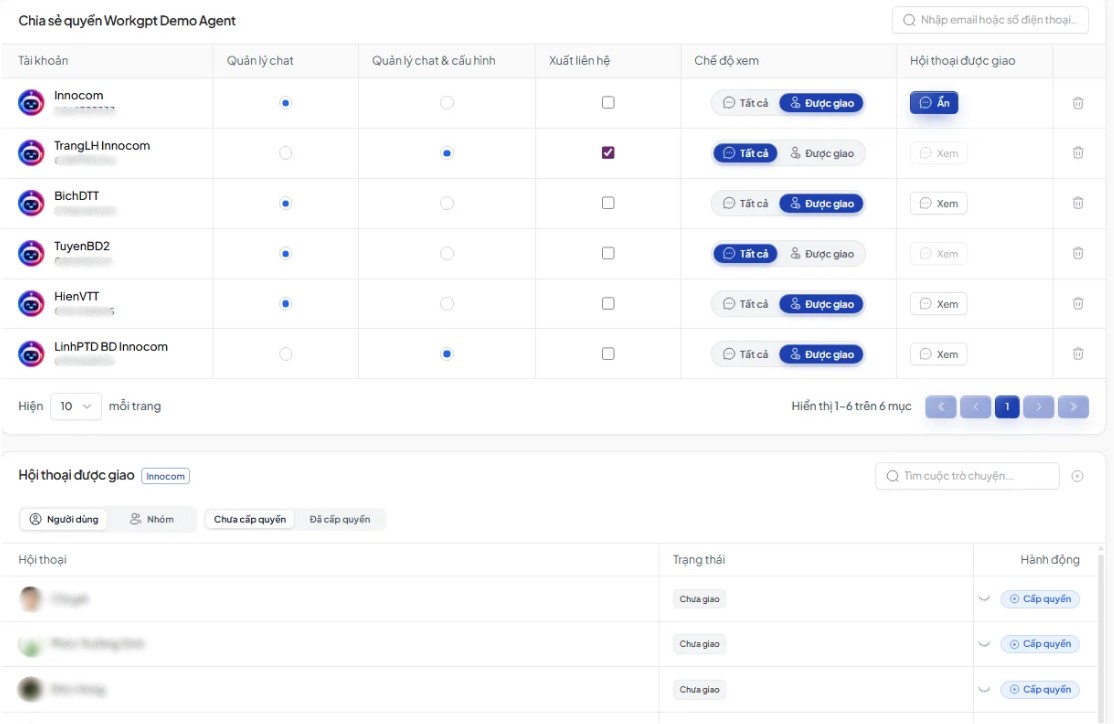
Task: Set Innocom view mode to 'Tất cả'
Action: 745,103
